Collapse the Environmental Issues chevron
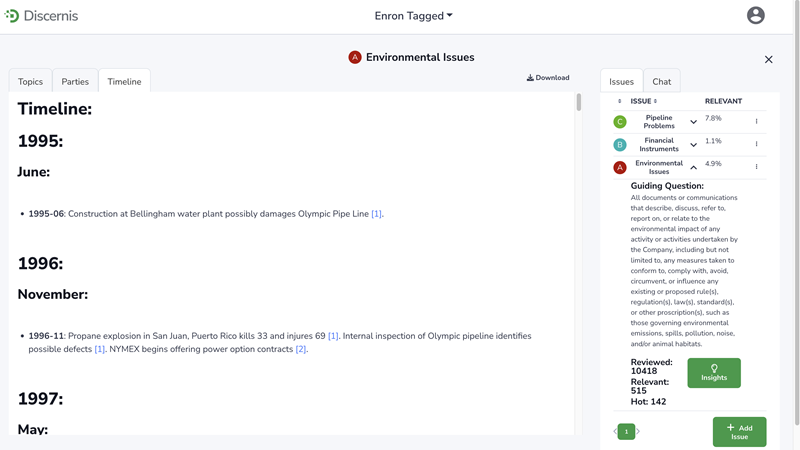Image resolution: width=800 pixels, height=450 pixels. (693, 168)
